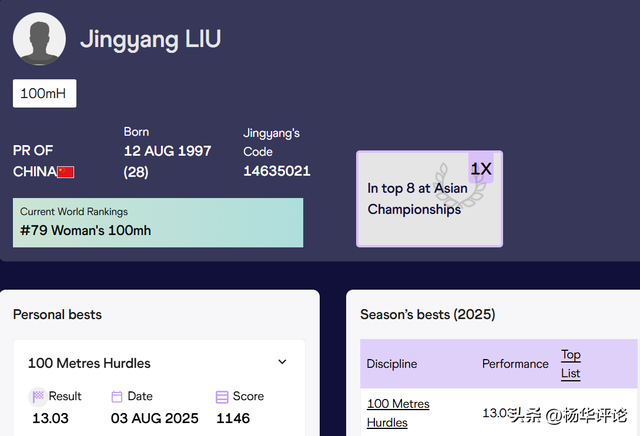The image size is (640, 436).
Task: Click the birth date 12 AUG 1997
Action: click(x=167, y=151)
